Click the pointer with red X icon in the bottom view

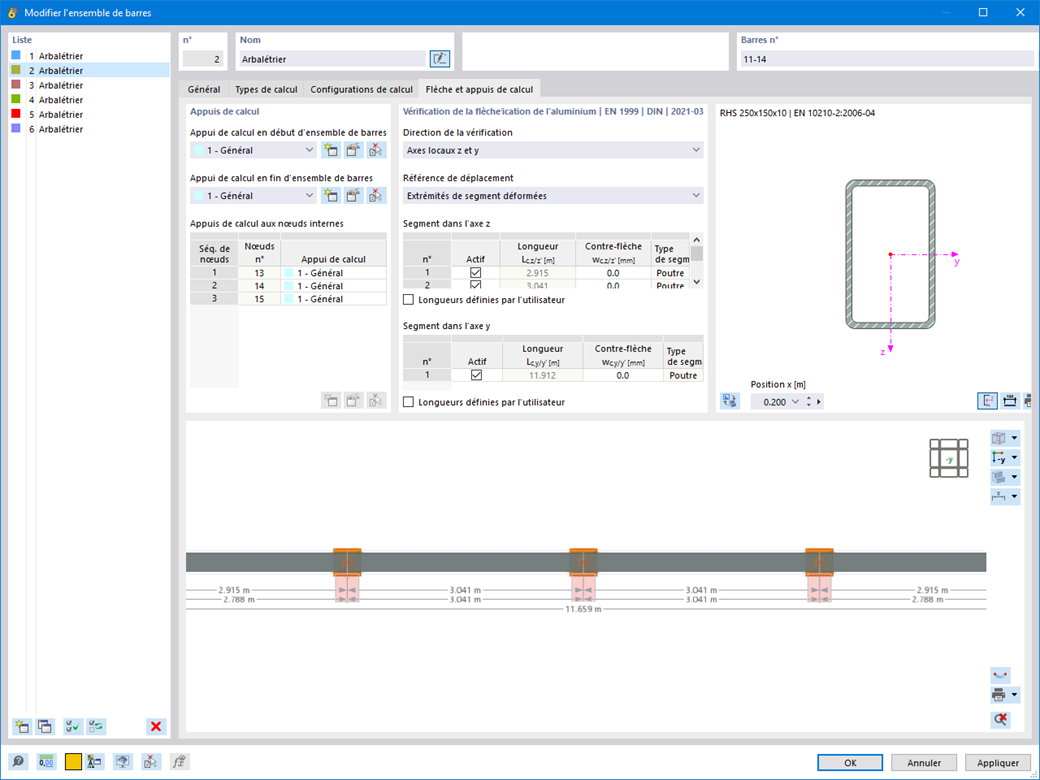point(1000,720)
